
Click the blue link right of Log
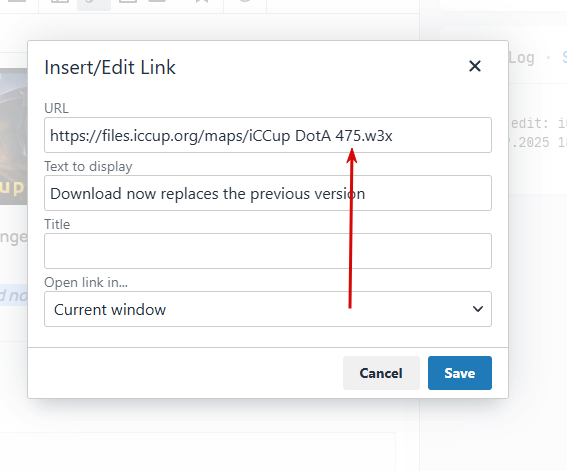pyautogui.click(x=564, y=58)
